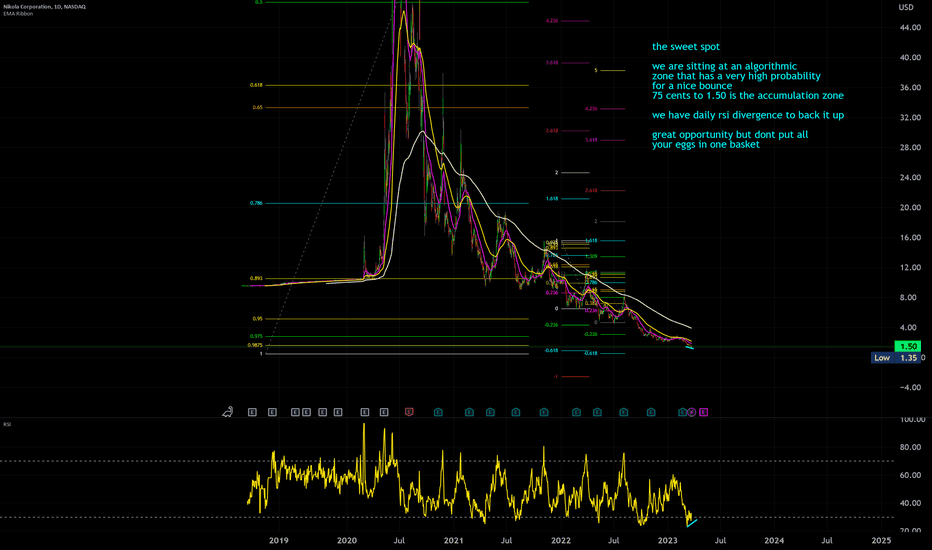This screenshot has height=550, width=932.
Task: Click the Nikola Corporation symbol title
Action: coord(45,7)
